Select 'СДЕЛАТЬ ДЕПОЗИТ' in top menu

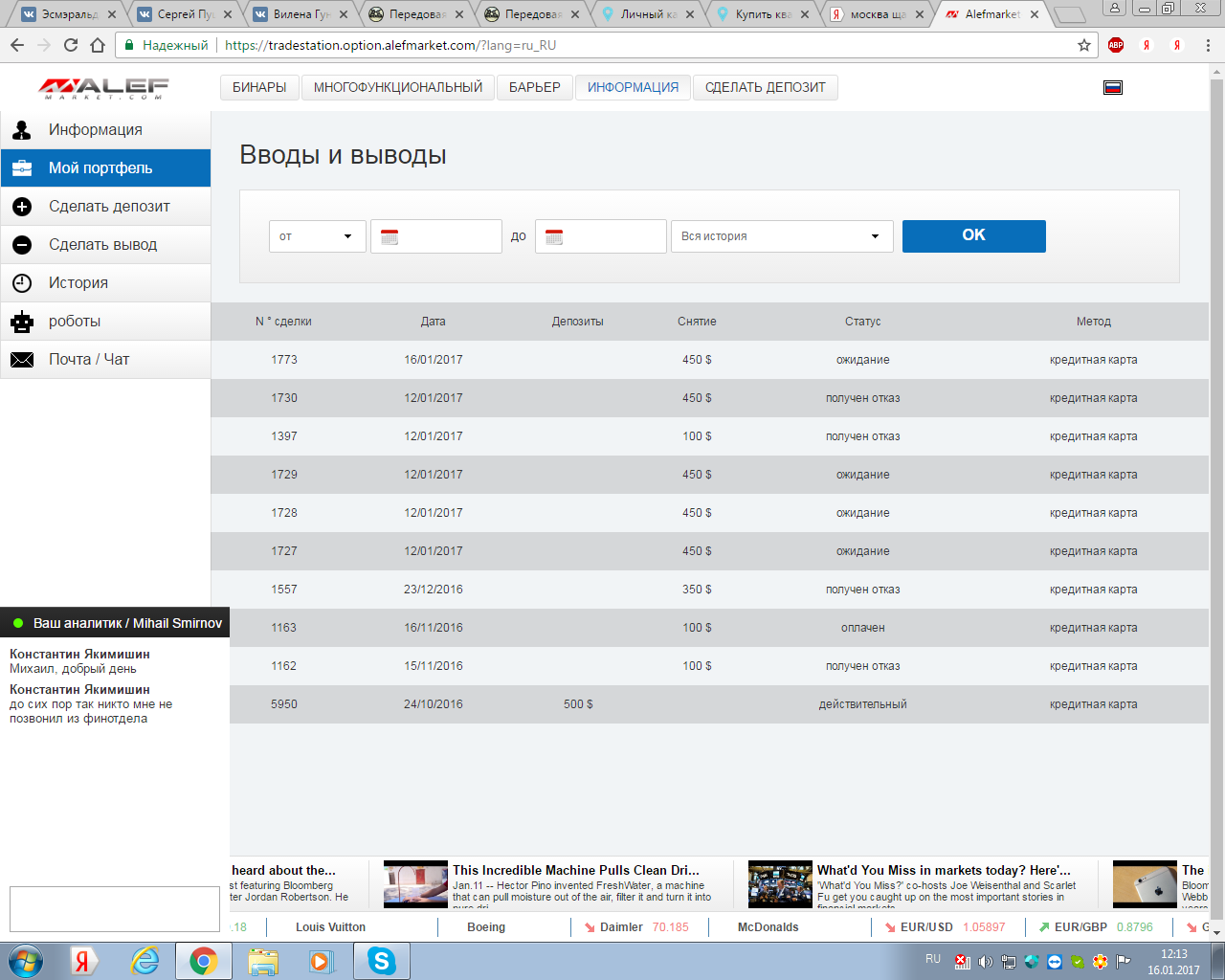pyautogui.click(x=765, y=87)
